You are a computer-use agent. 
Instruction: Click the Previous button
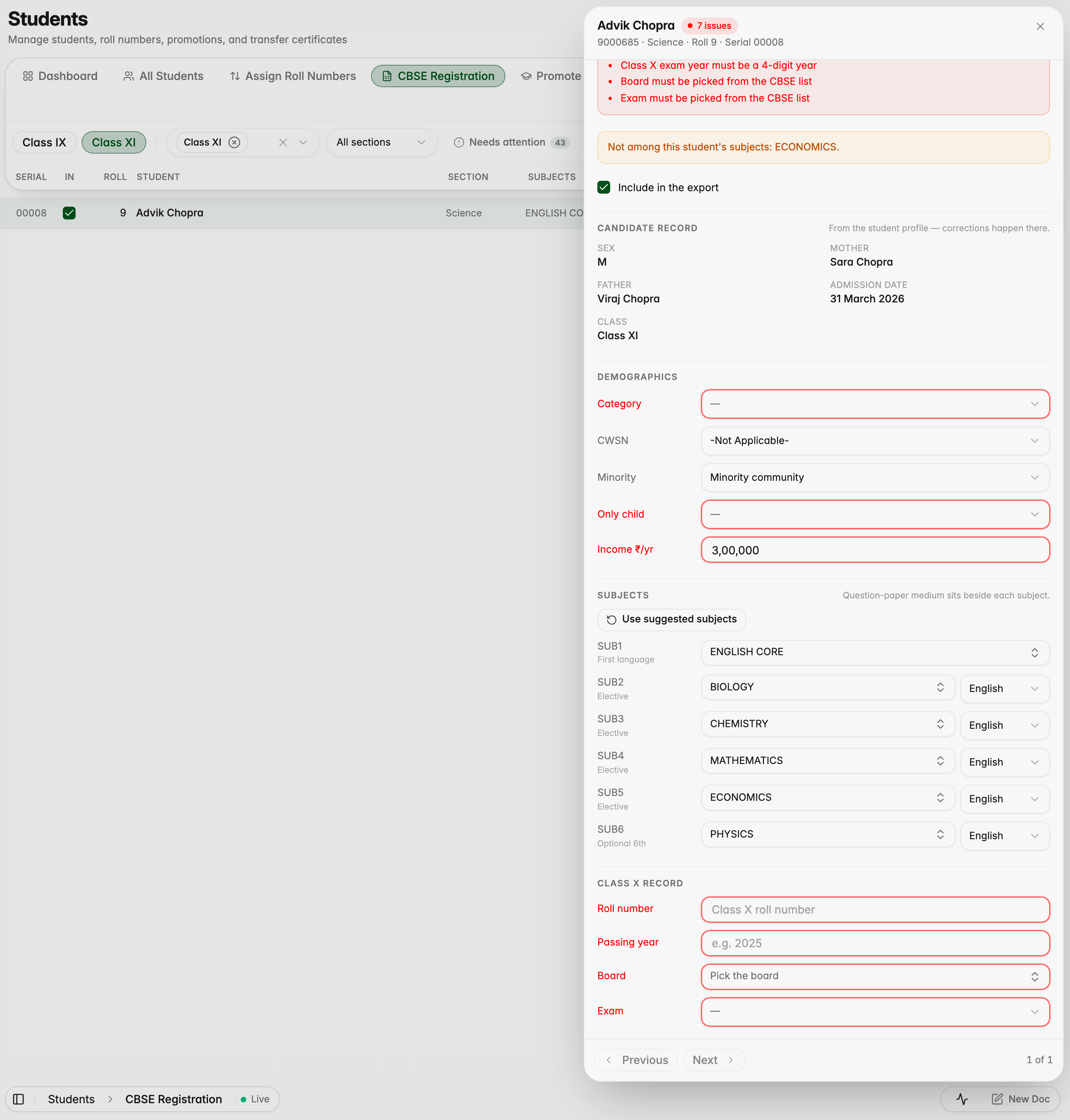[636, 1060]
